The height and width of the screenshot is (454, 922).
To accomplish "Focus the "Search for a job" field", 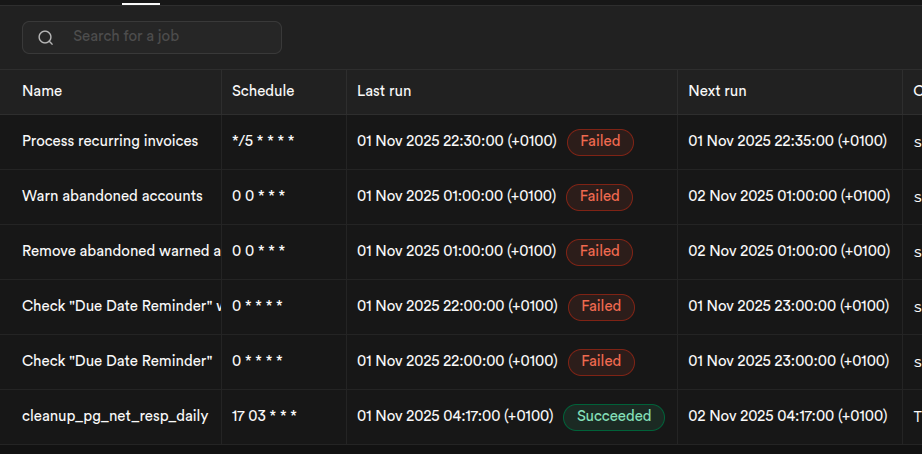I will pyautogui.click(x=170, y=37).
